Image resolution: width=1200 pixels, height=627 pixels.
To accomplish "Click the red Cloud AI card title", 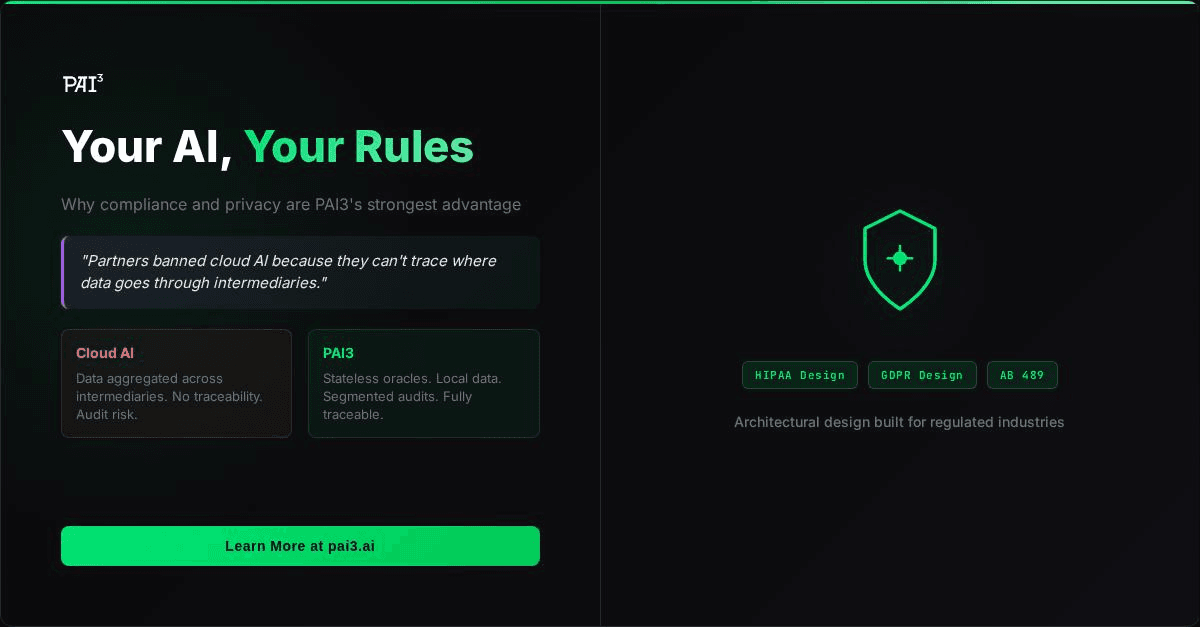I will 105,353.
